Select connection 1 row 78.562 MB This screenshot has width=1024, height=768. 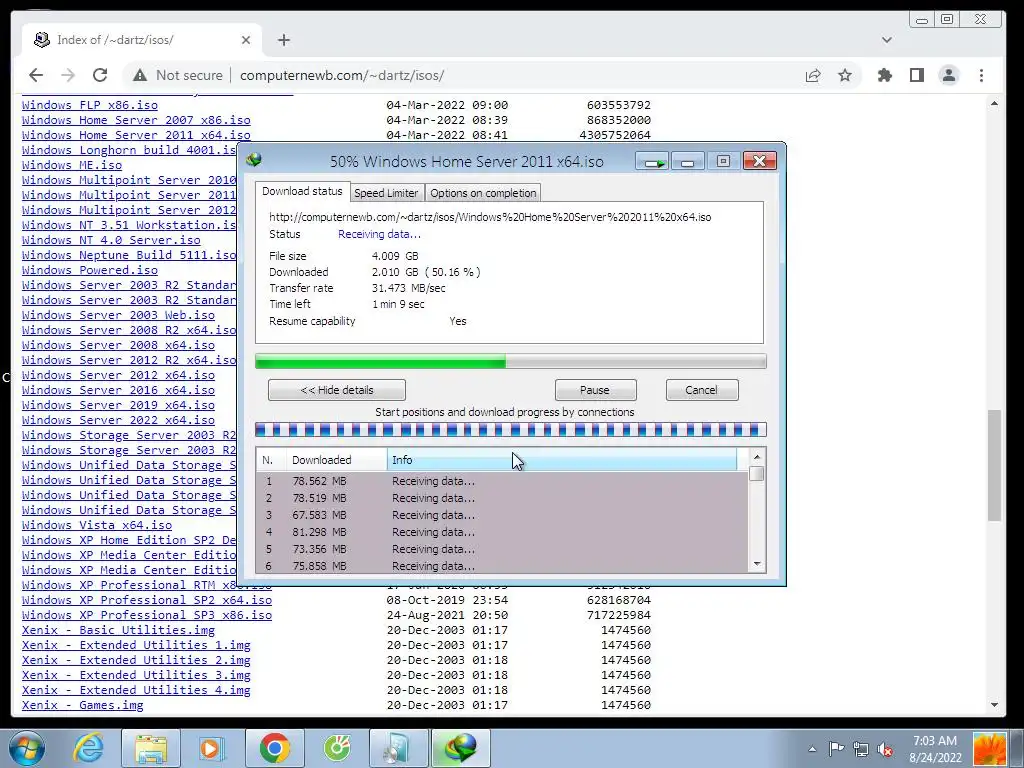click(502, 481)
